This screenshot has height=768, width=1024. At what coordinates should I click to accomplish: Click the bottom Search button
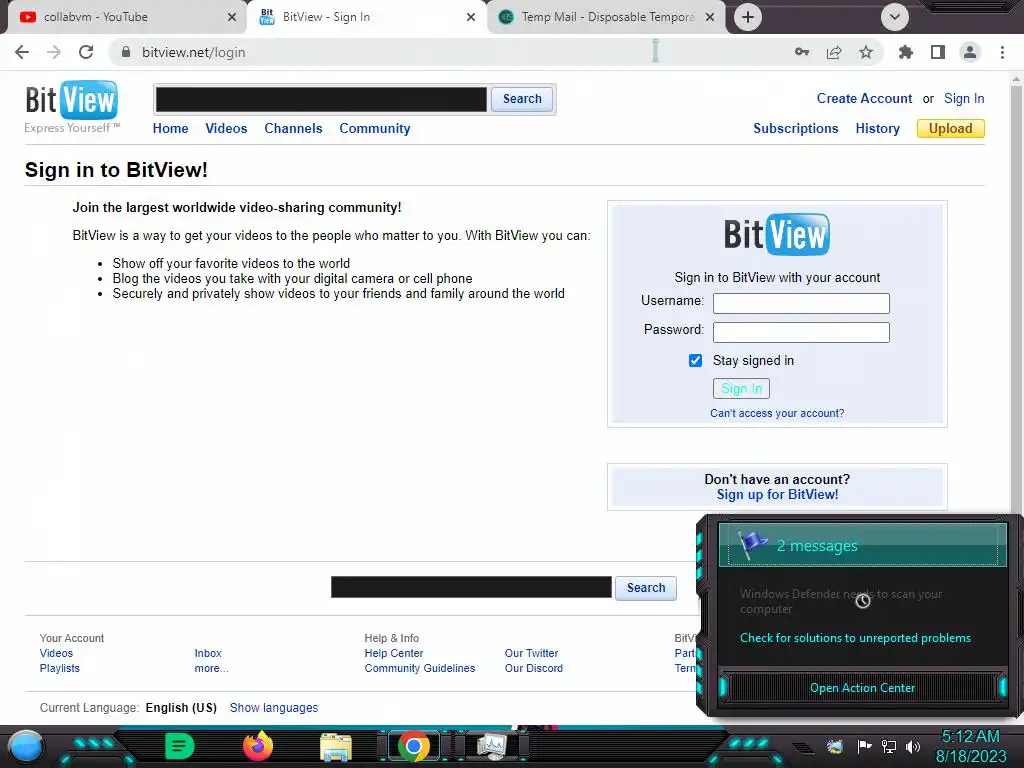point(646,588)
